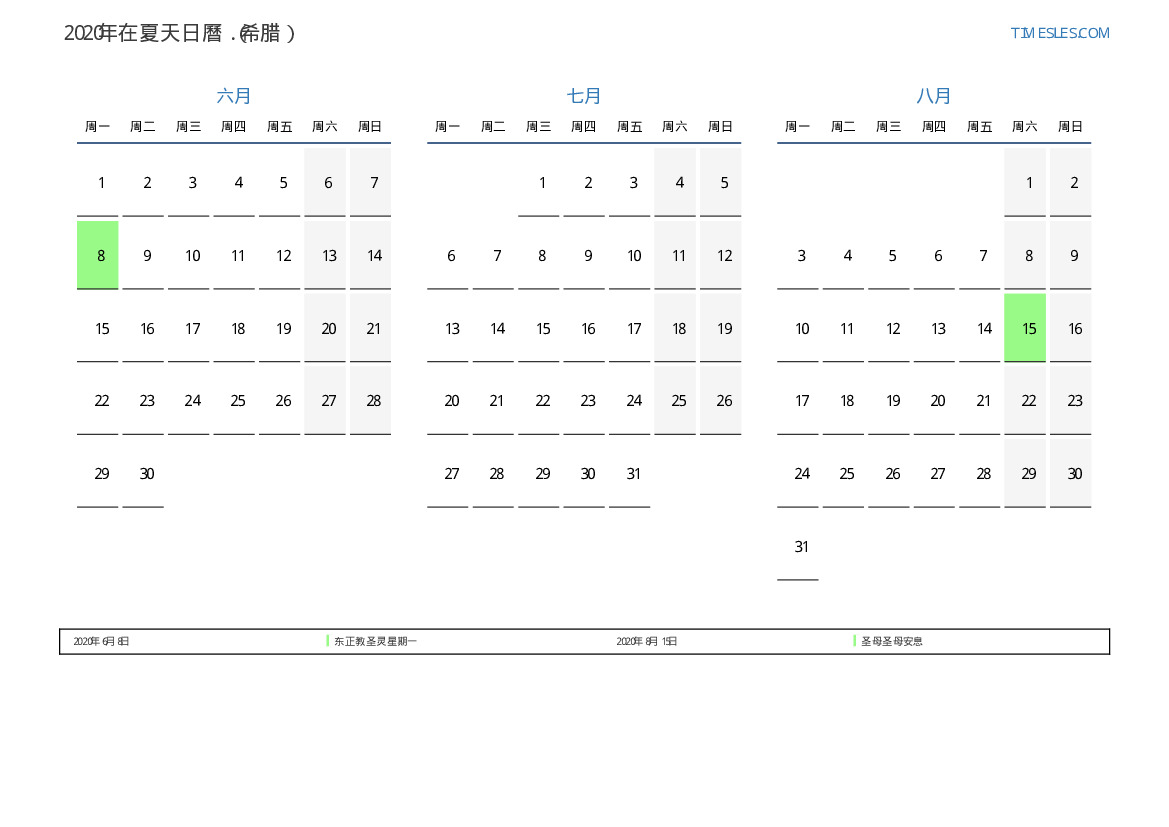The image size is (1169, 827).
Task: Select August 16 in the 八月 calendar
Action: pyautogui.click(x=1071, y=328)
